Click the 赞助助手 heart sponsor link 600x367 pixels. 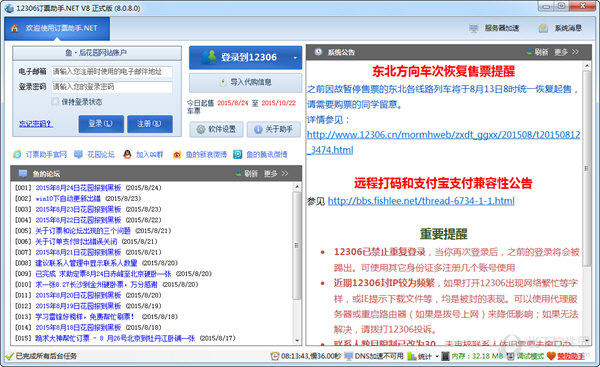tap(566, 356)
